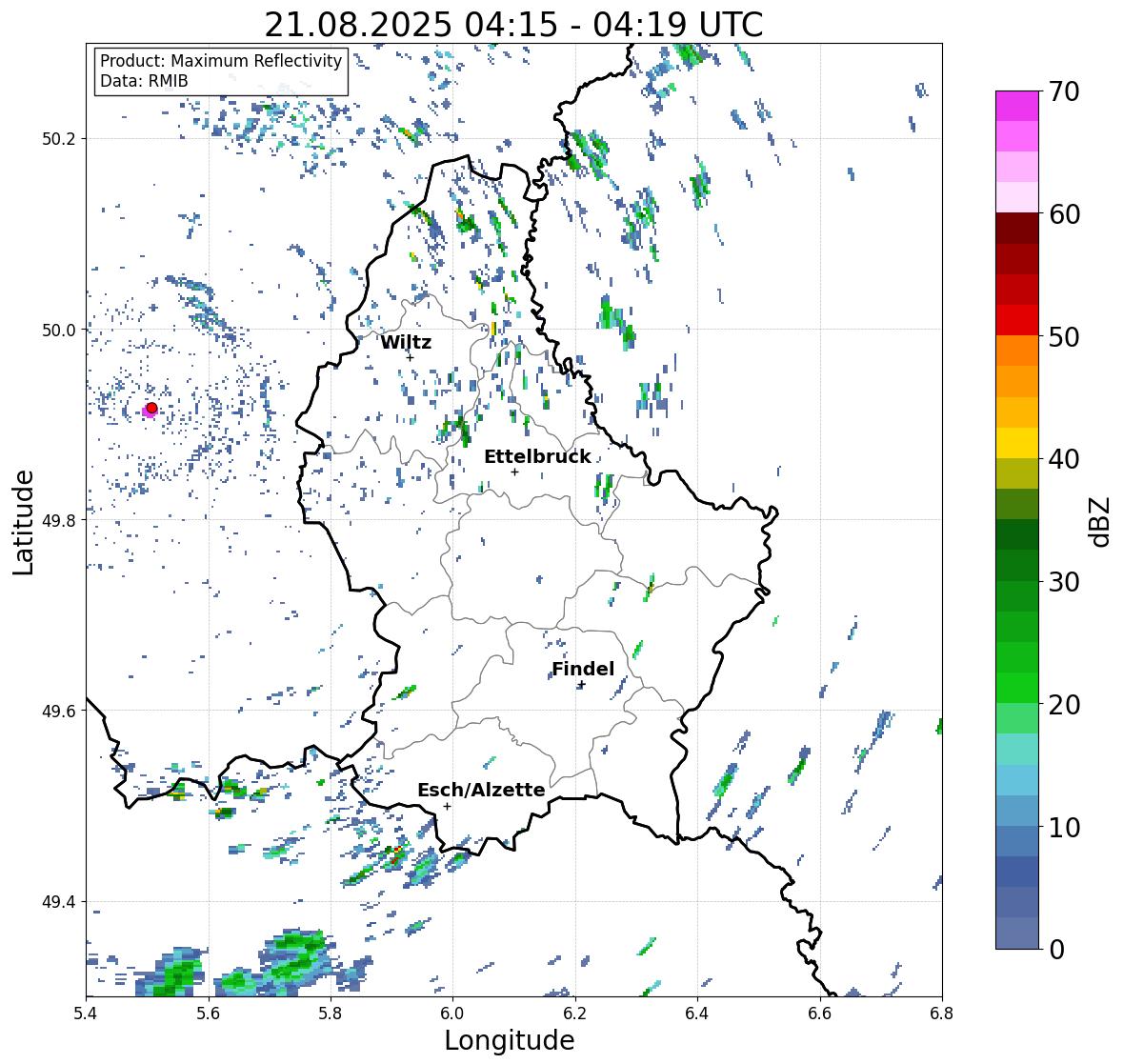Image resolution: width=1123 pixels, height=1064 pixels.
Task: Click the cross marker under Esch/Alzette label
Action: click(x=447, y=806)
